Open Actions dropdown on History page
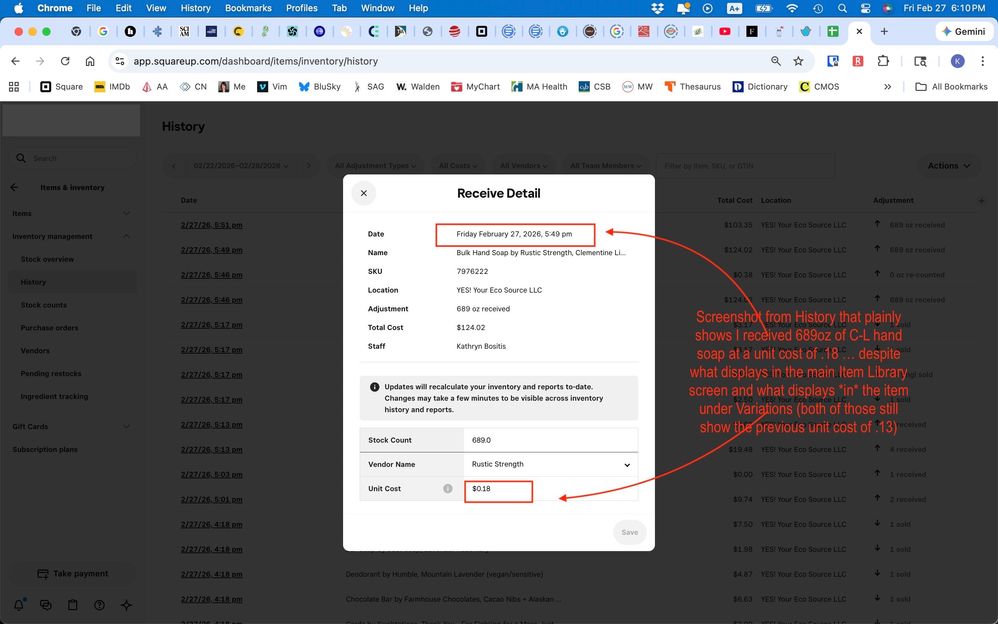The image size is (998, 624). 948,166
